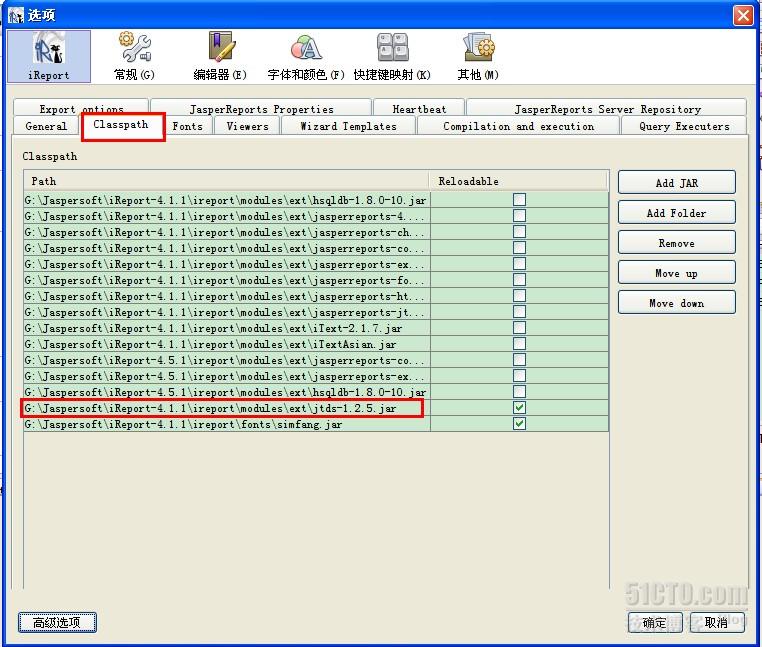Click the Add JAR button
The height and width of the screenshot is (647, 762).
tap(676, 182)
